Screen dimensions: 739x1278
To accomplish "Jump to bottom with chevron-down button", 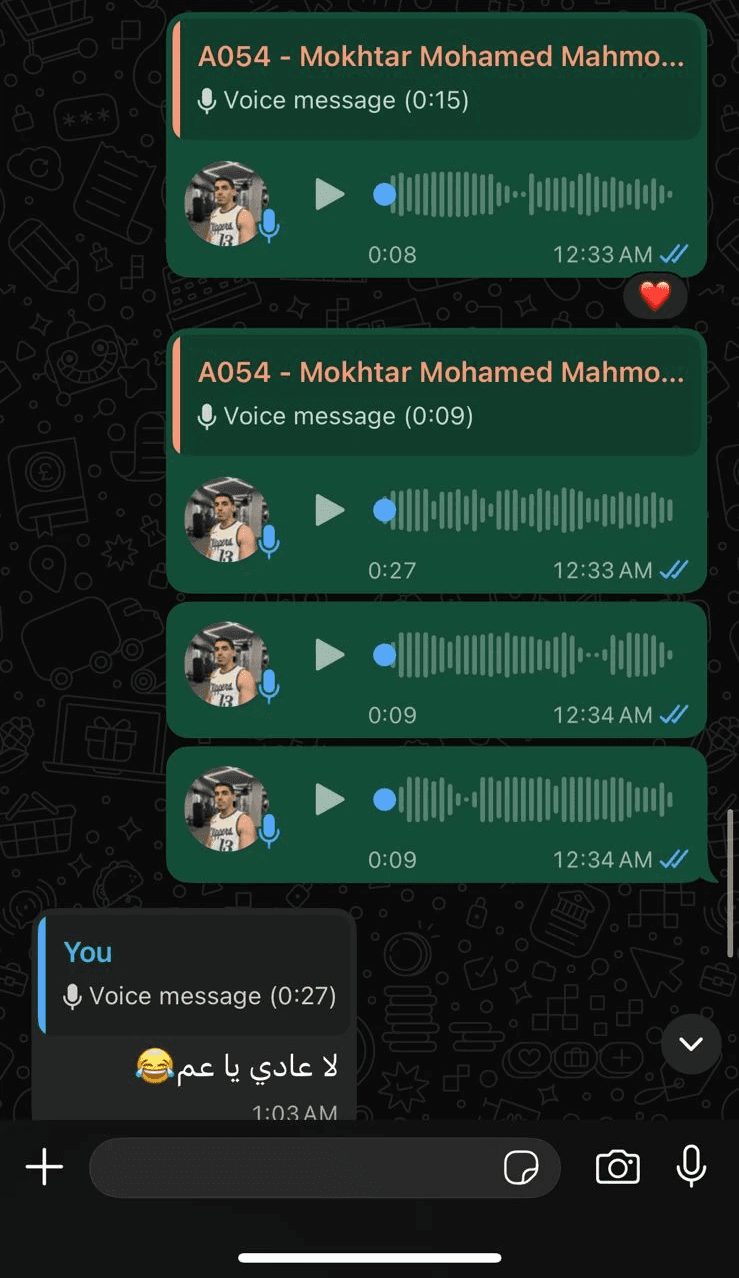I will [x=691, y=1044].
